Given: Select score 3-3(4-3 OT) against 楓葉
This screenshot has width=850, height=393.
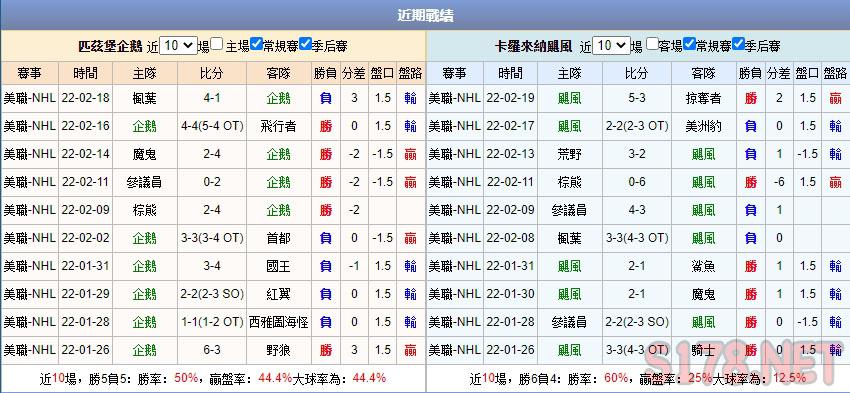Looking at the screenshot, I should point(637,238).
